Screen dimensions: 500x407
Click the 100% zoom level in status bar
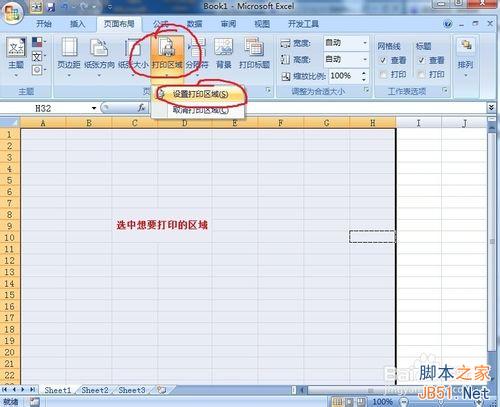point(382,402)
